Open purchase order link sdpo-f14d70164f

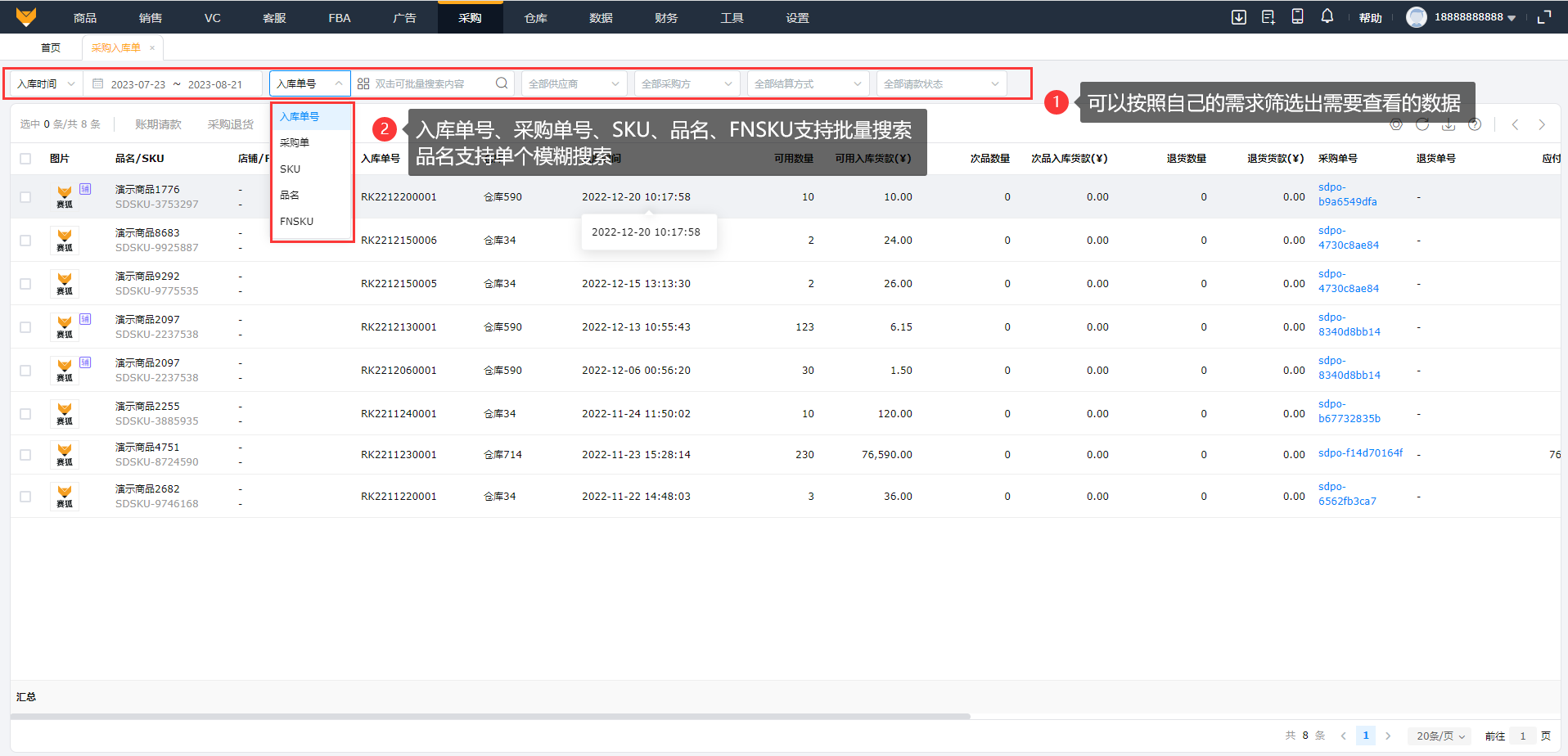point(1360,453)
